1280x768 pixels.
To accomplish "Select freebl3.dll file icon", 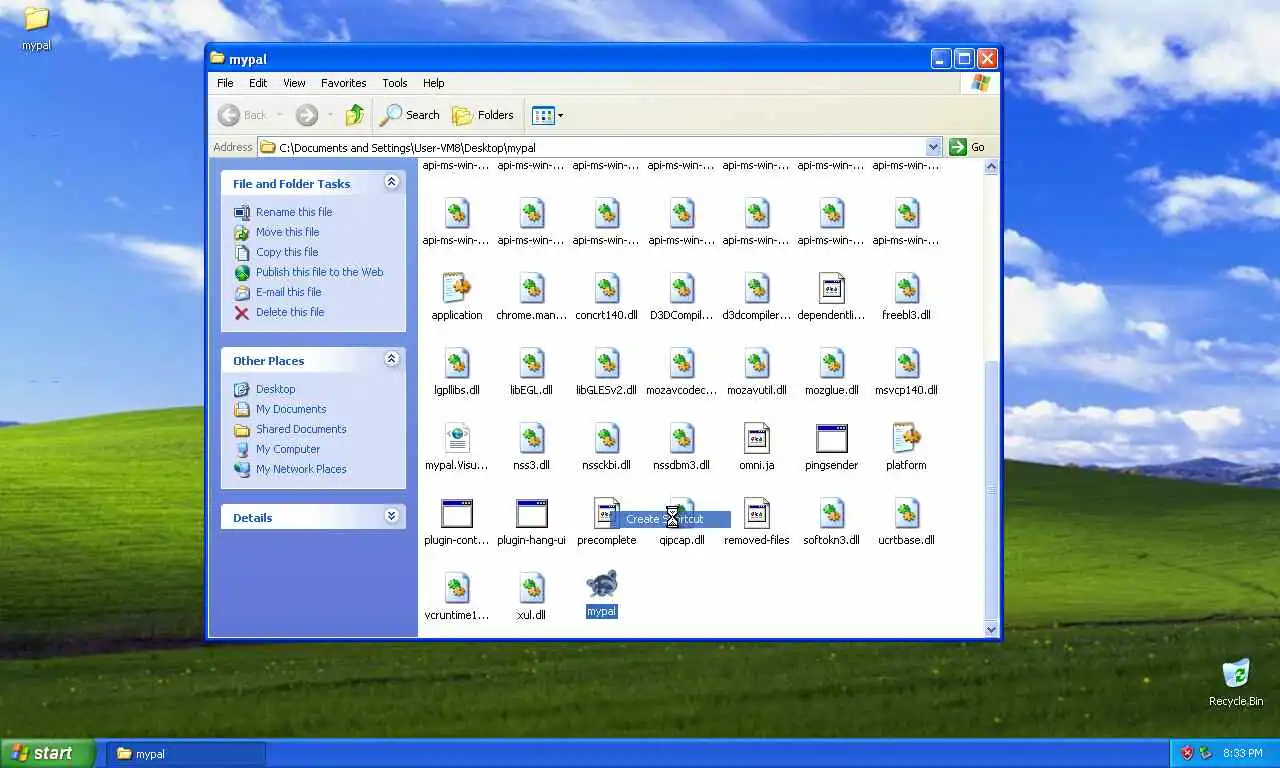I will click(907, 288).
